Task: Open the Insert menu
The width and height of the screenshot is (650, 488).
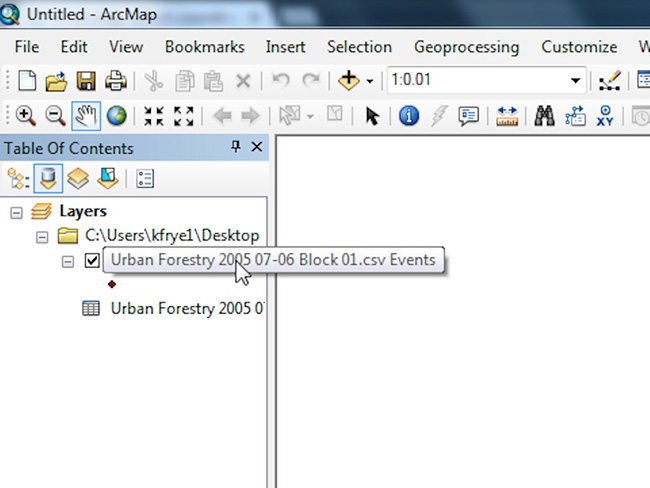Action: (x=286, y=47)
